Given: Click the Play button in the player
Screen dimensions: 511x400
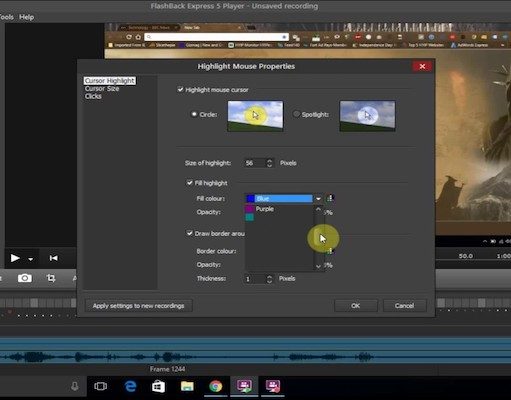Looking at the screenshot, I should coord(15,258).
